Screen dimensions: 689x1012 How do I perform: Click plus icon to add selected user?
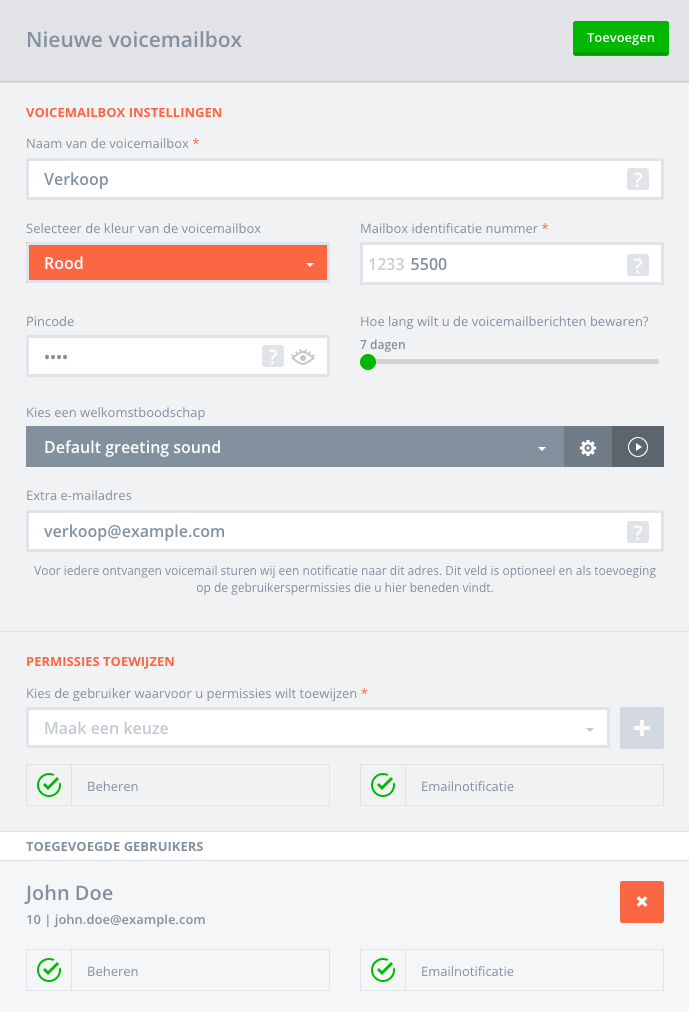pyautogui.click(x=642, y=729)
